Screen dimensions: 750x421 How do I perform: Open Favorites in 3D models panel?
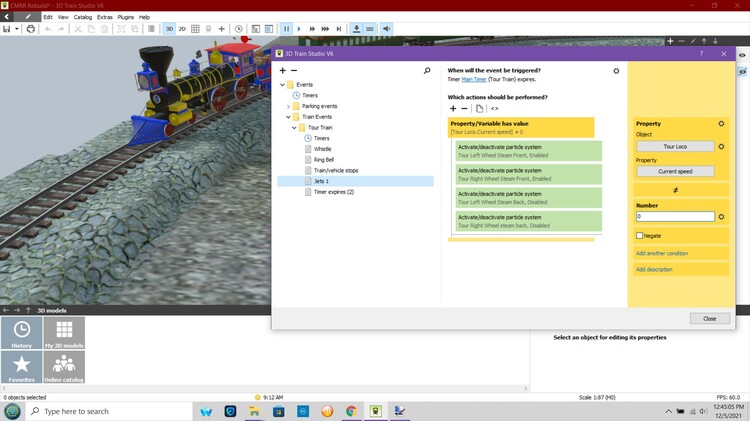click(x=21, y=367)
